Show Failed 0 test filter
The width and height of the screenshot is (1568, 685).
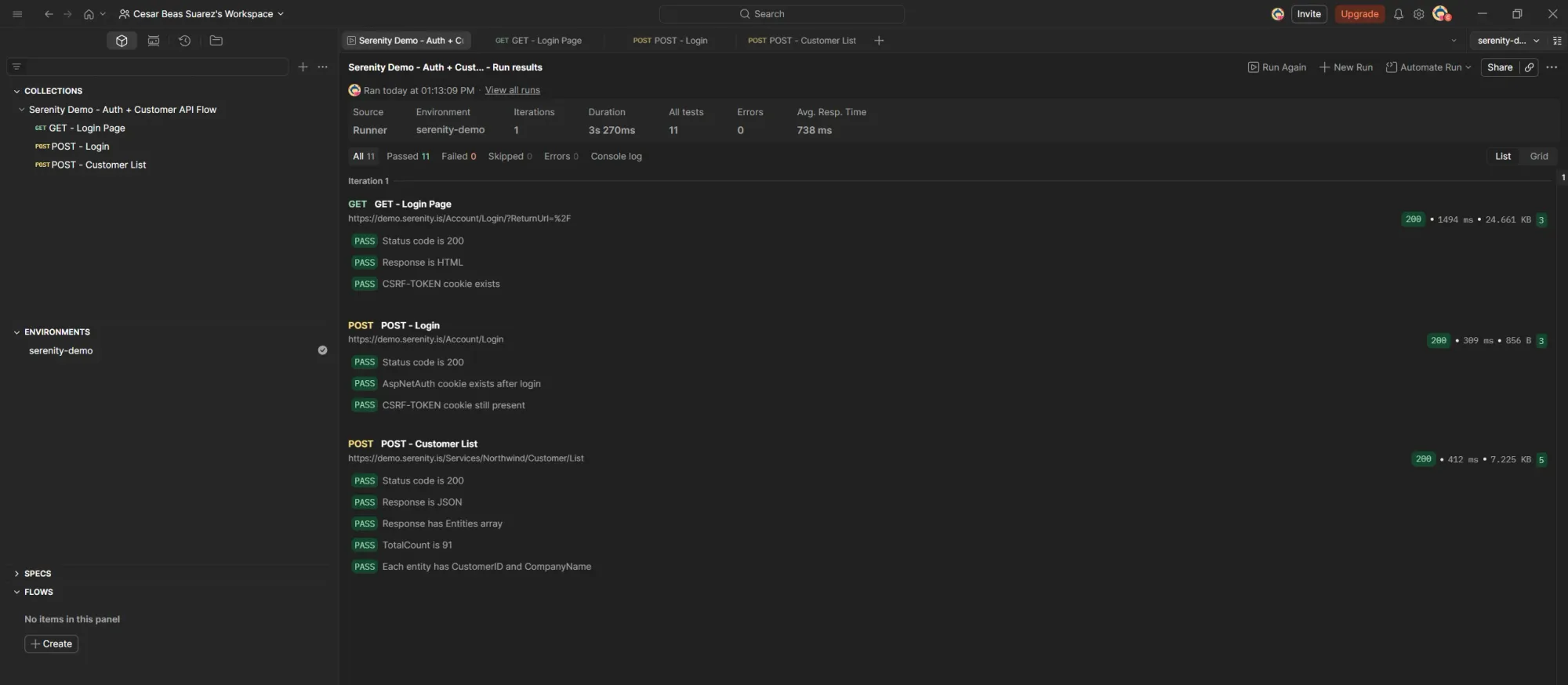(459, 156)
